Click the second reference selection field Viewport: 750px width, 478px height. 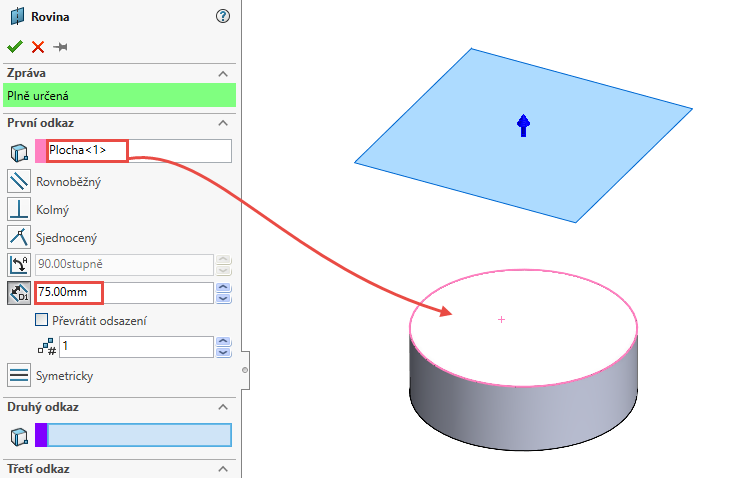(139, 435)
